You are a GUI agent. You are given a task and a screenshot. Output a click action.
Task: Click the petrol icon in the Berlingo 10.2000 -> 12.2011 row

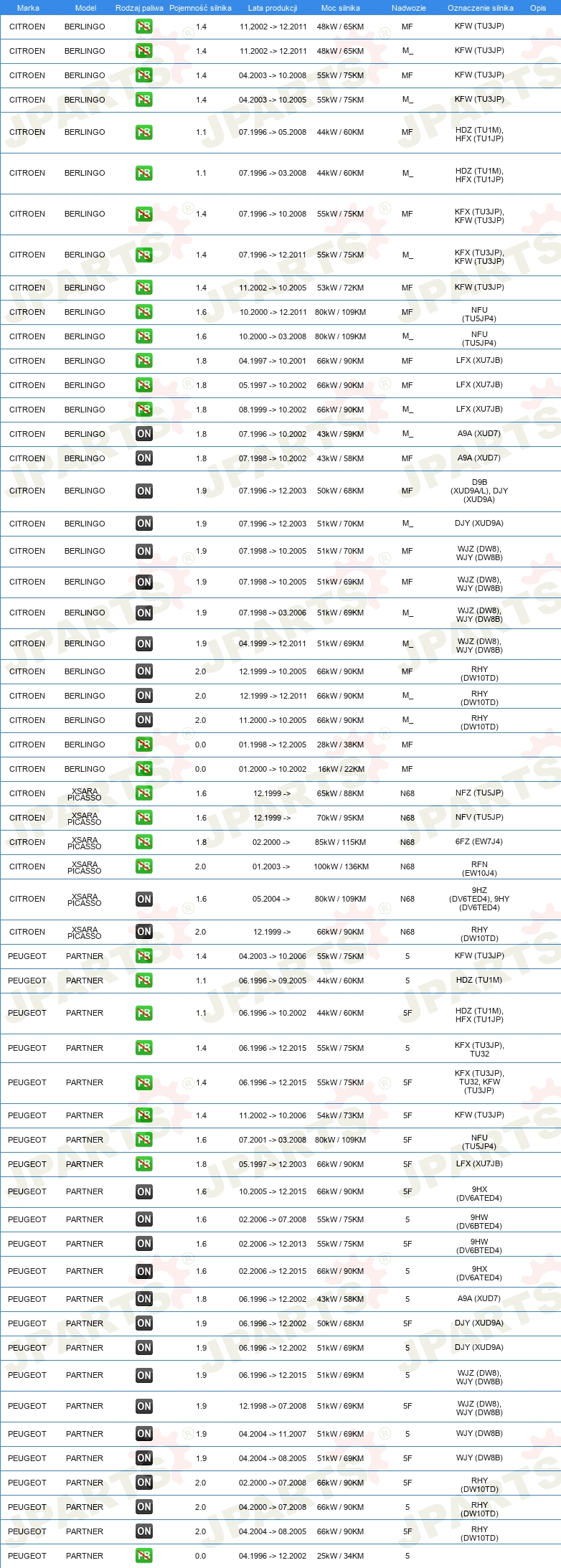[144, 312]
